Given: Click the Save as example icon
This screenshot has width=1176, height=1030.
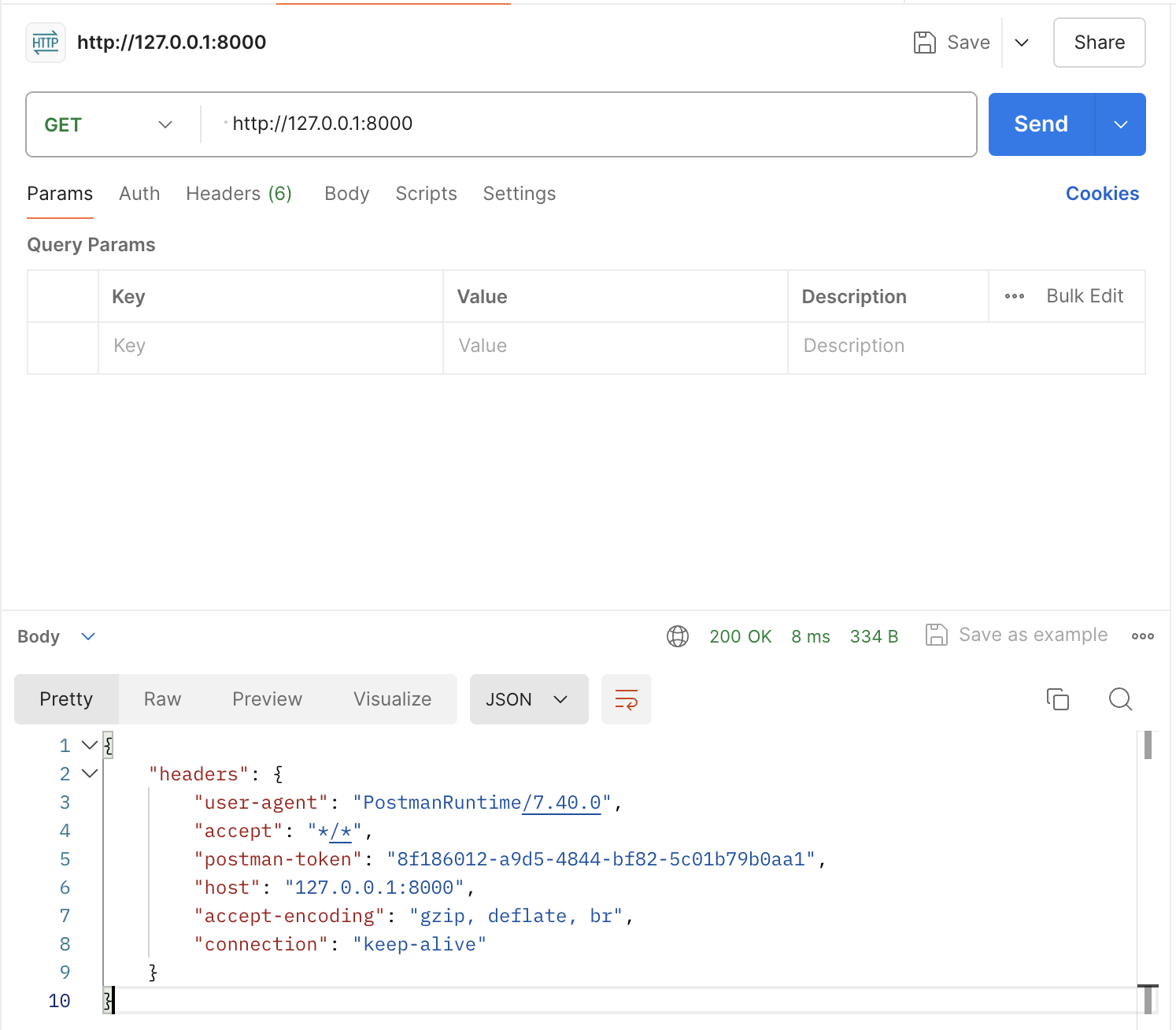Looking at the screenshot, I should [x=937, y=635].
